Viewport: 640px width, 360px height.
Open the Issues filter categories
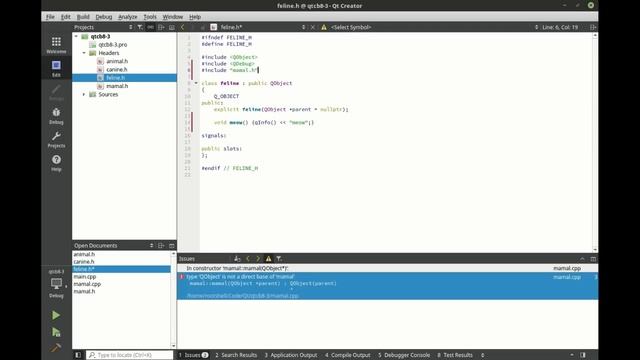tap(279, 258)
